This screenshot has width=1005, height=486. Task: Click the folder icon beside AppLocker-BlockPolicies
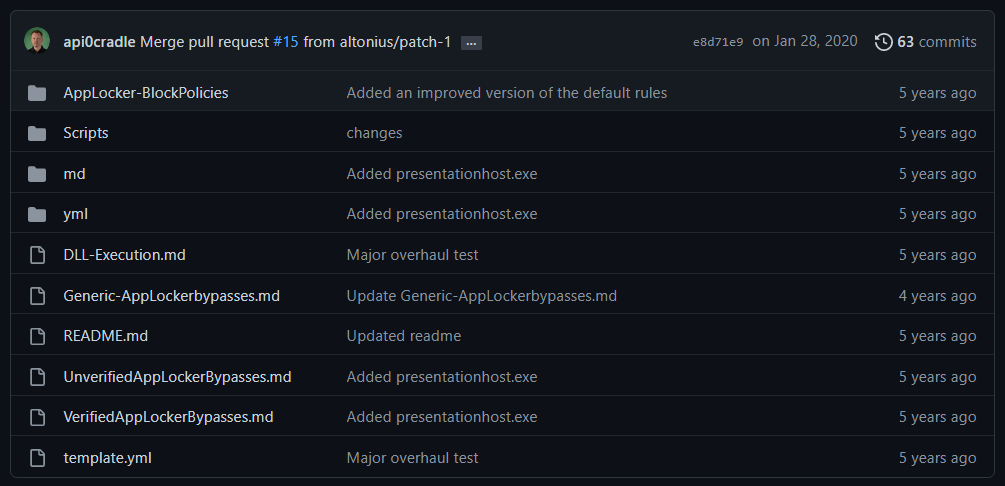coord(37,93)
